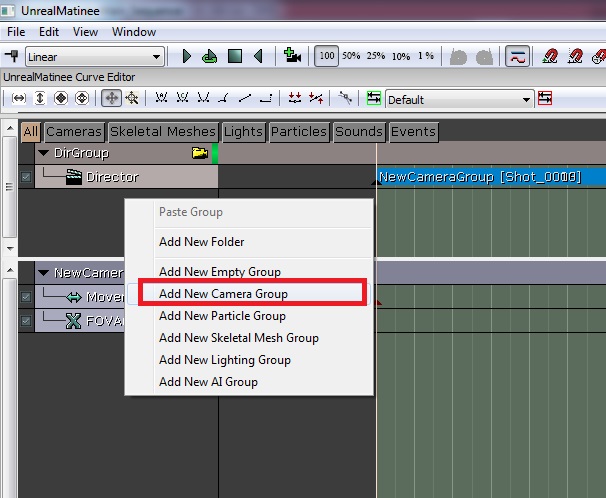Open the File menu
Image resolution: width=606 pixels, height=498 pixels.
[16, 32]
